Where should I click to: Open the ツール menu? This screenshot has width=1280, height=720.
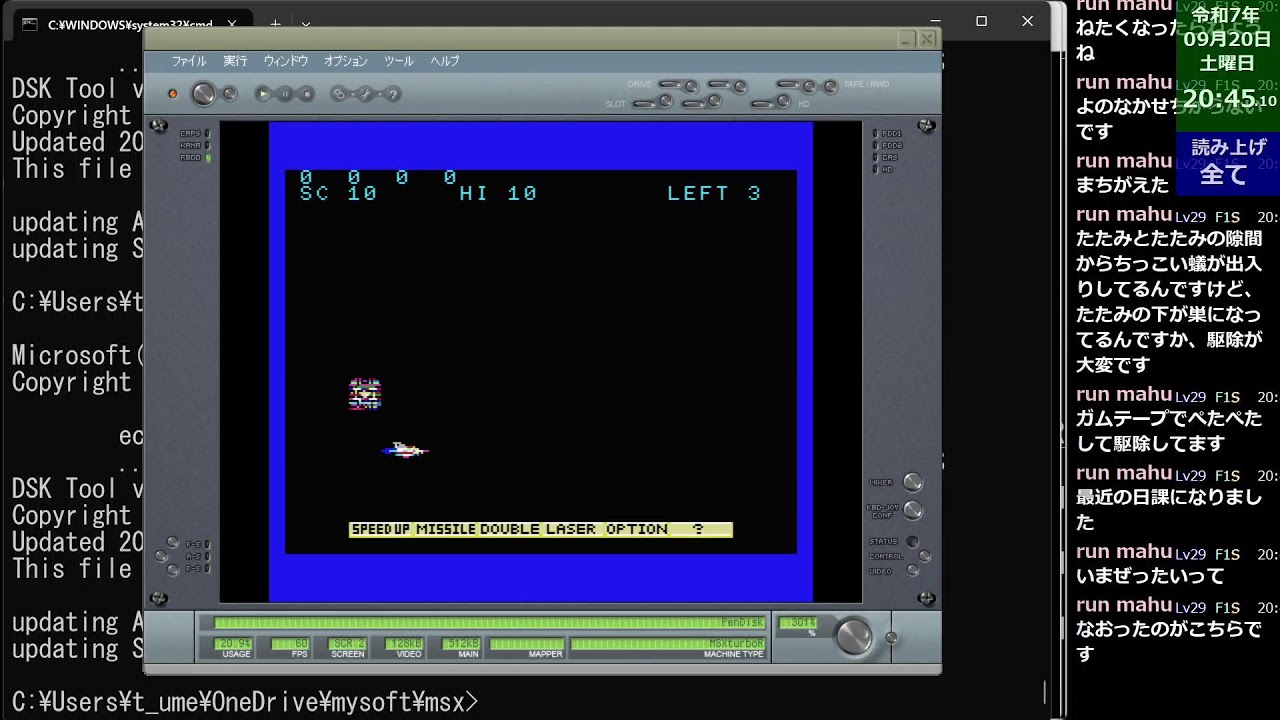pos(398,61)
